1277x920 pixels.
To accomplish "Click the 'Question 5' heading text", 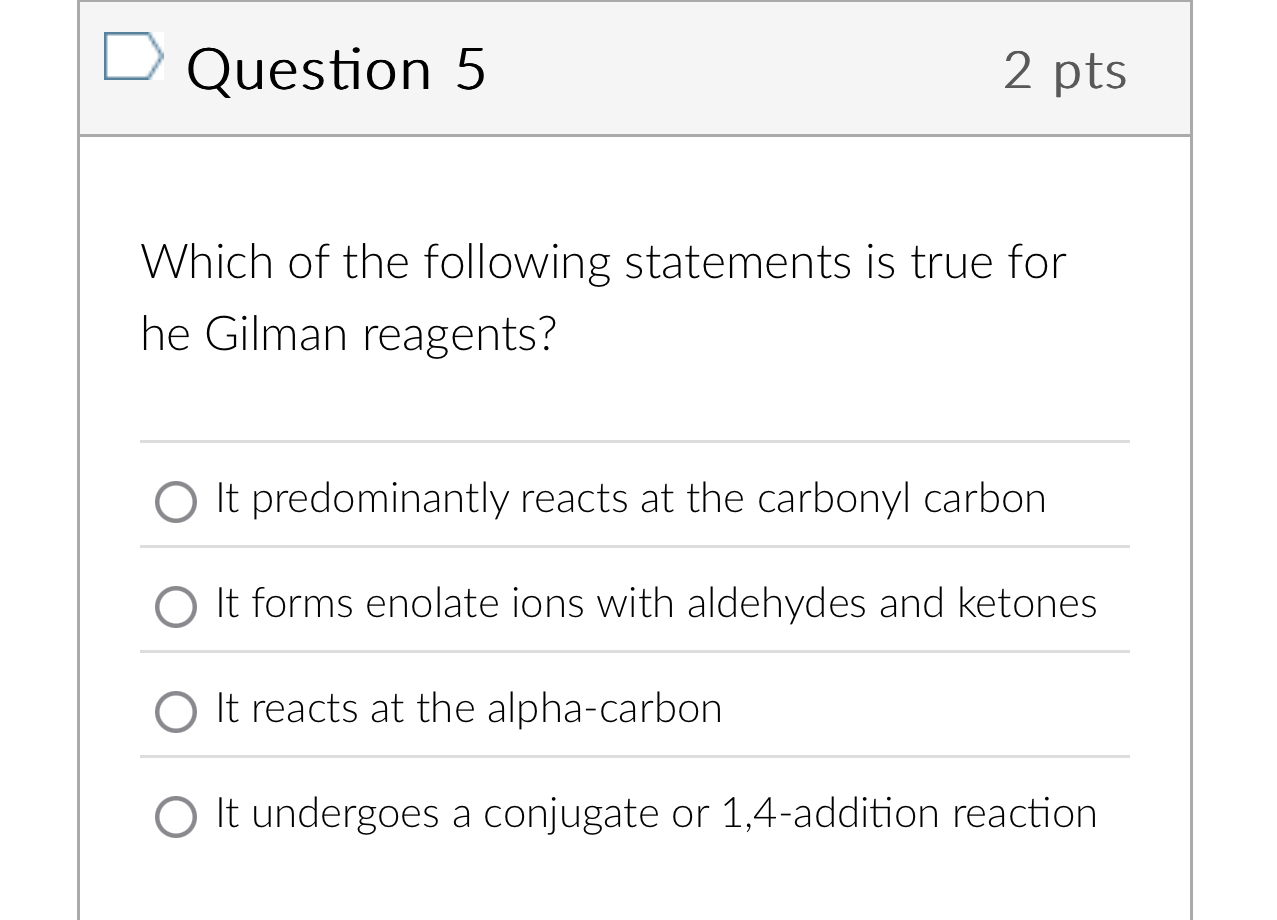I will pyautogui.click(x=337, y=69).
